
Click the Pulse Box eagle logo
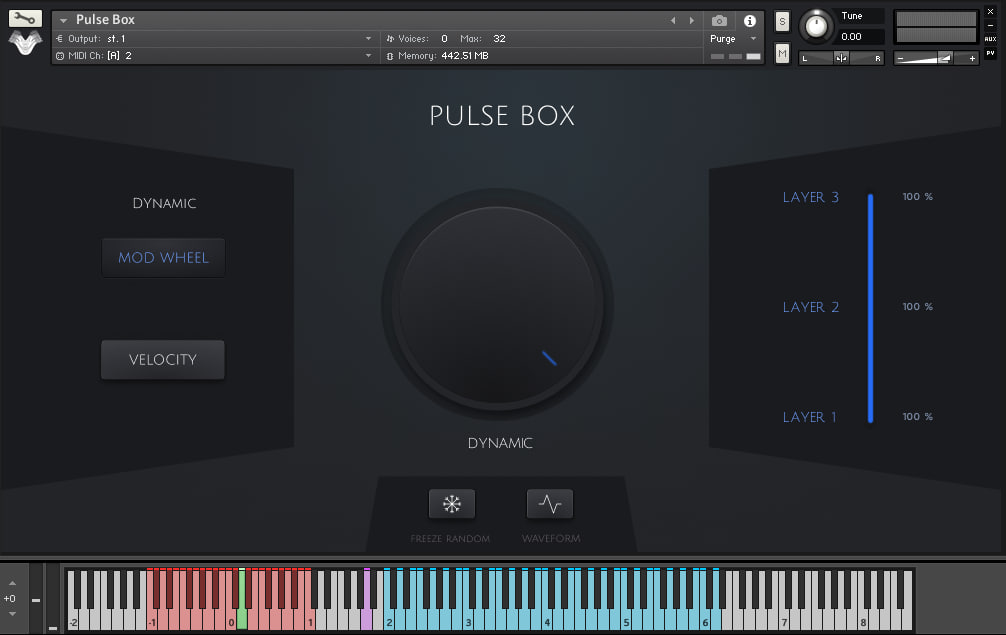tap(25, 42)
